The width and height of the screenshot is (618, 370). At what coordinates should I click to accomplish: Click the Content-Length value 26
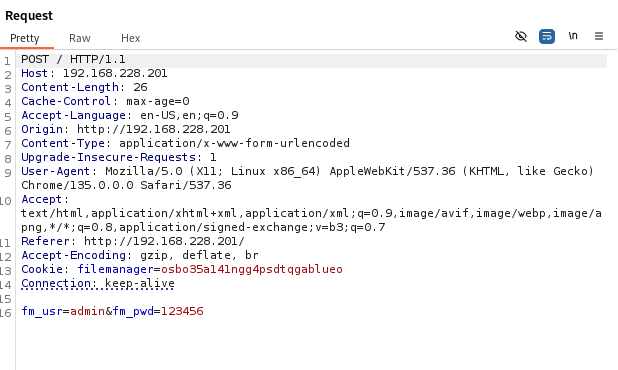click(140, 87)
